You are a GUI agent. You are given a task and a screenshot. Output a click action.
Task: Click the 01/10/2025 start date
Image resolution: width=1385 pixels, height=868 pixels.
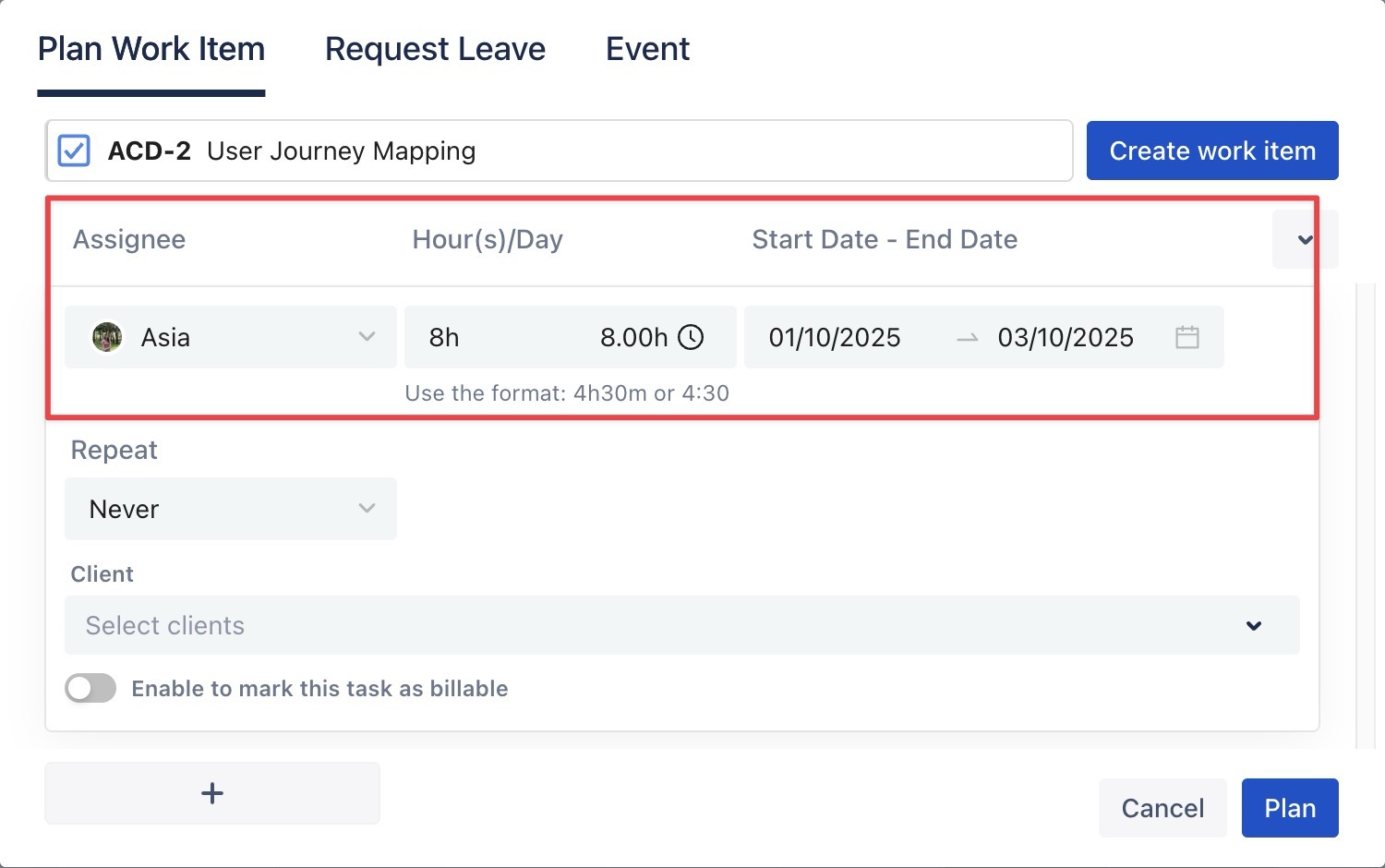835,337
